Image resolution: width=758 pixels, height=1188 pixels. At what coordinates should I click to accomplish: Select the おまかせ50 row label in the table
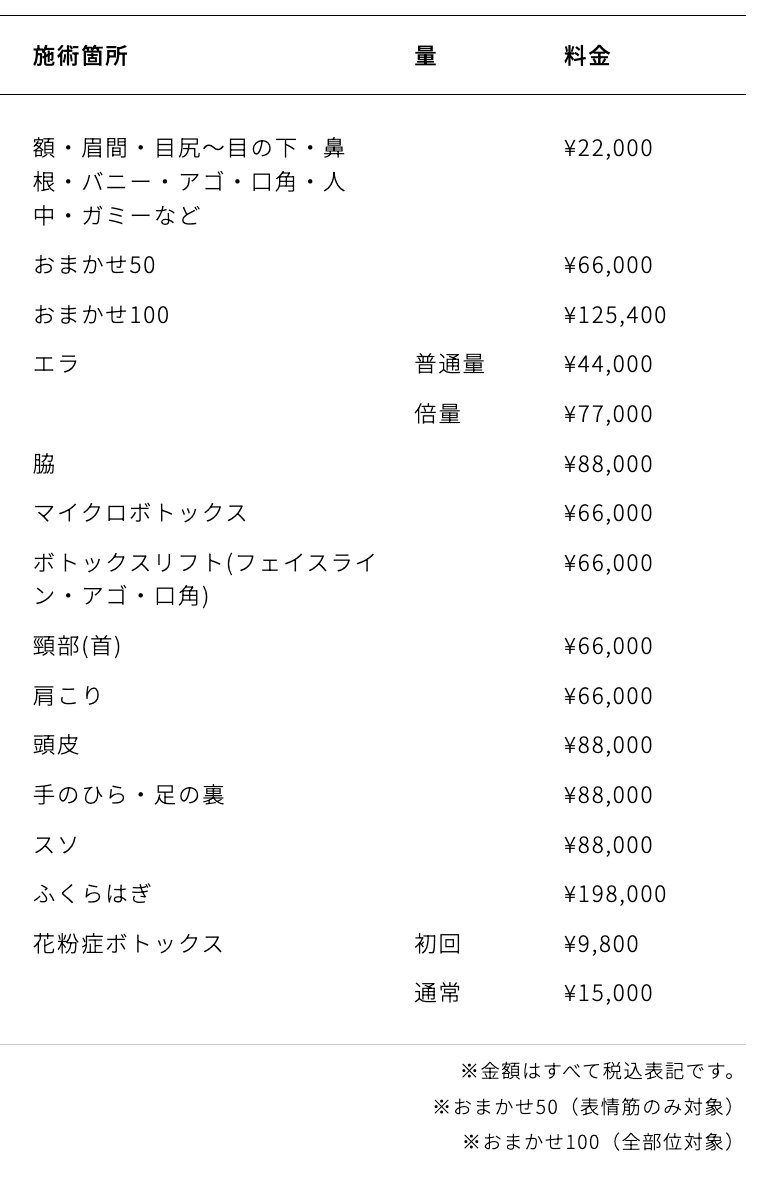pyautogui.click(x=94, y=266)
